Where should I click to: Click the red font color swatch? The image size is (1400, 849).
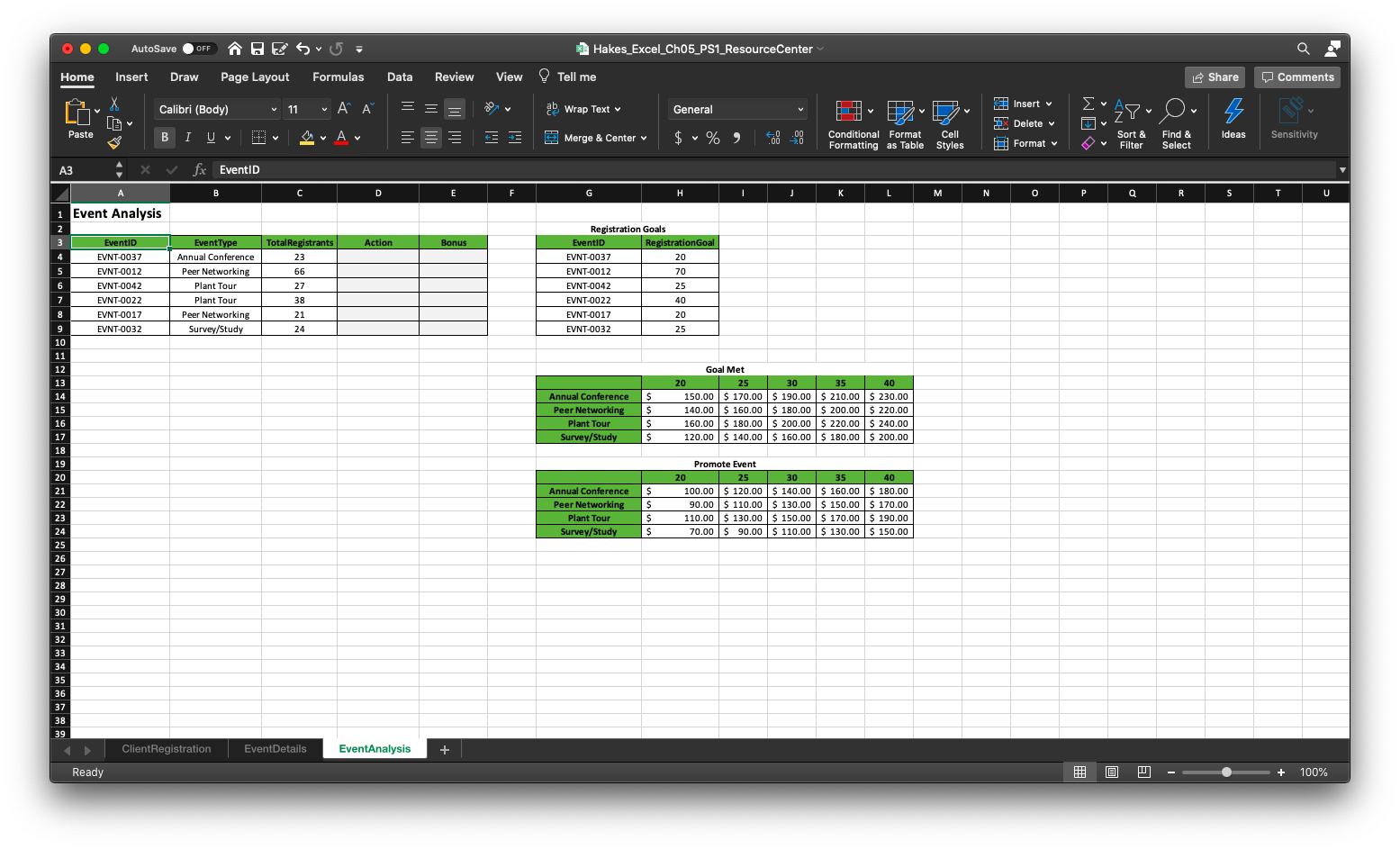click(341, 138)
